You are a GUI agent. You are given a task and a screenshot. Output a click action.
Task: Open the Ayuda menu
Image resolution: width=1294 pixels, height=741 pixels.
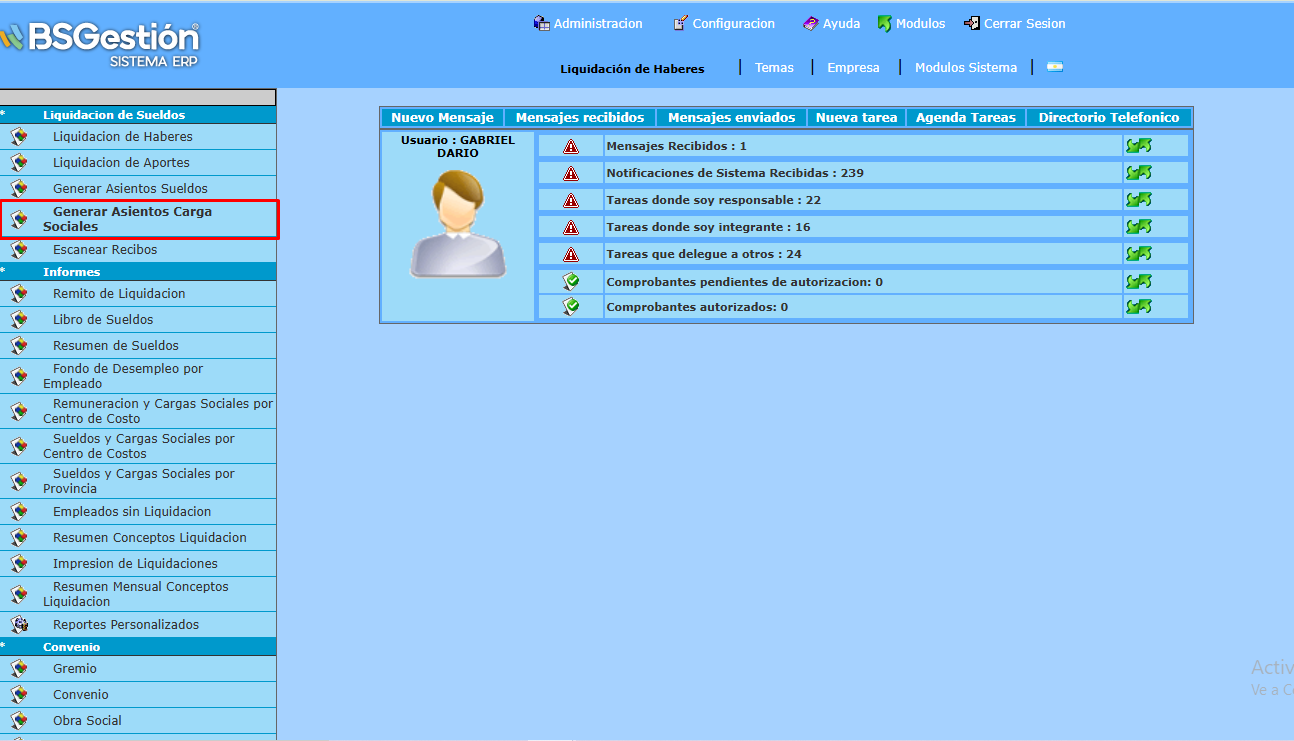831,23
